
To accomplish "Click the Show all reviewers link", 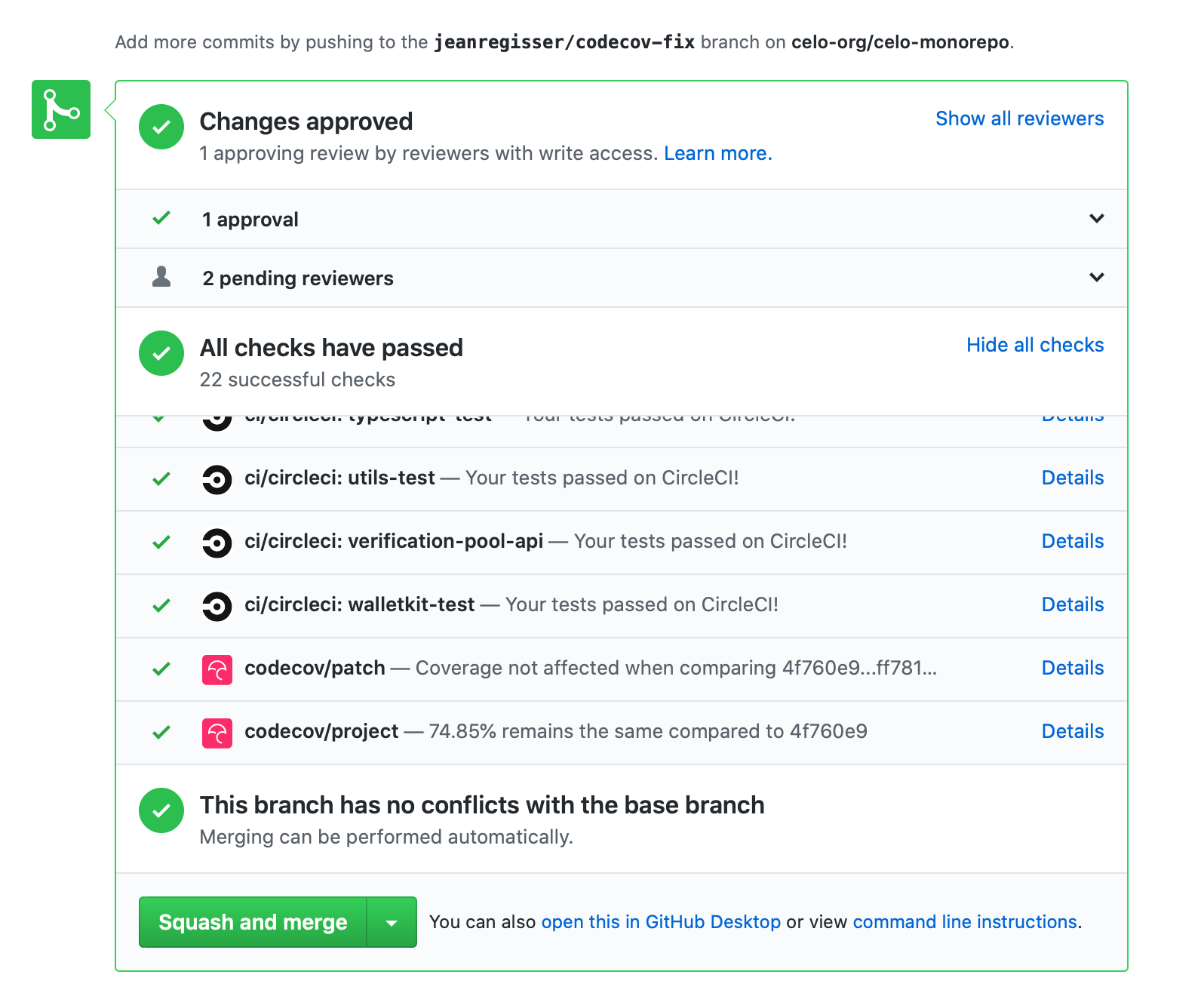I will (x=1019, y=118).
